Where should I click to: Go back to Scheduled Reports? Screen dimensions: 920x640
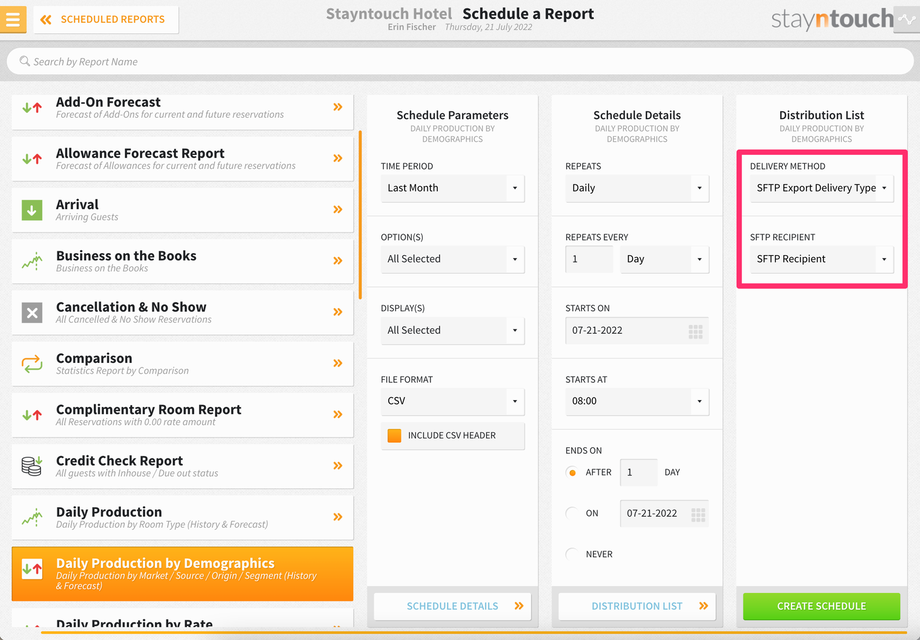(x=106, y=19)
